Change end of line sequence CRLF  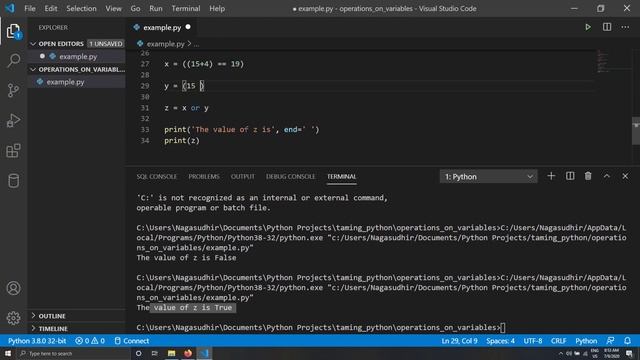coord(558,341)
